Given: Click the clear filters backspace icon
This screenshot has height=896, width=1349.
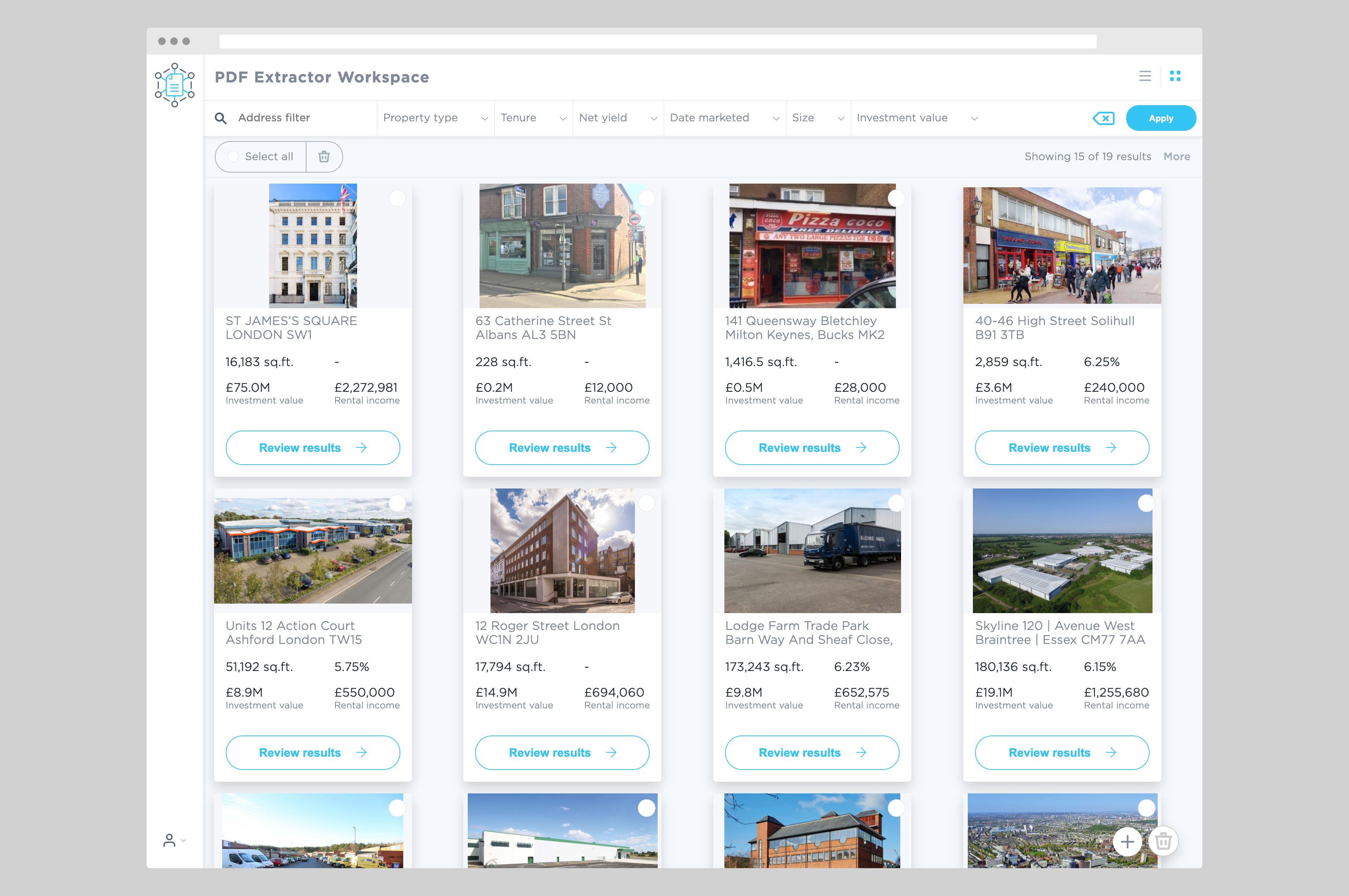Looking at the screenshot, I should coord(1103,118).
